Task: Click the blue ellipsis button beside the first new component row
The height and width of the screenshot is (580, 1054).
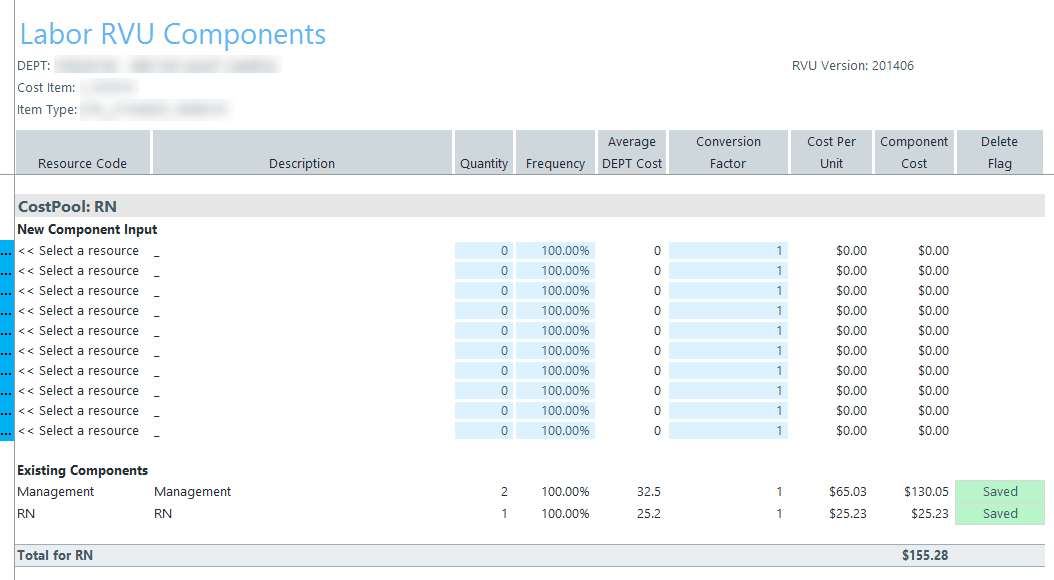Action: [7, 251]
